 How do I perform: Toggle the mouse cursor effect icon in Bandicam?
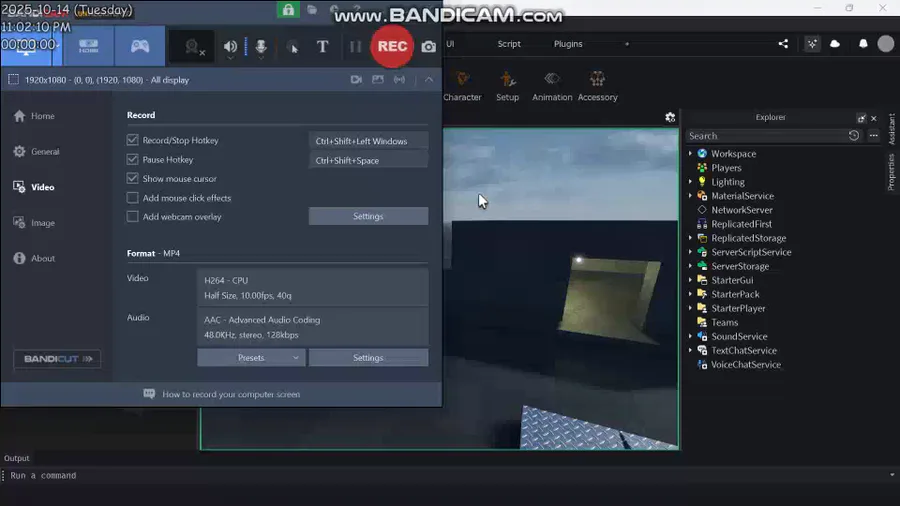click(293, 48)
